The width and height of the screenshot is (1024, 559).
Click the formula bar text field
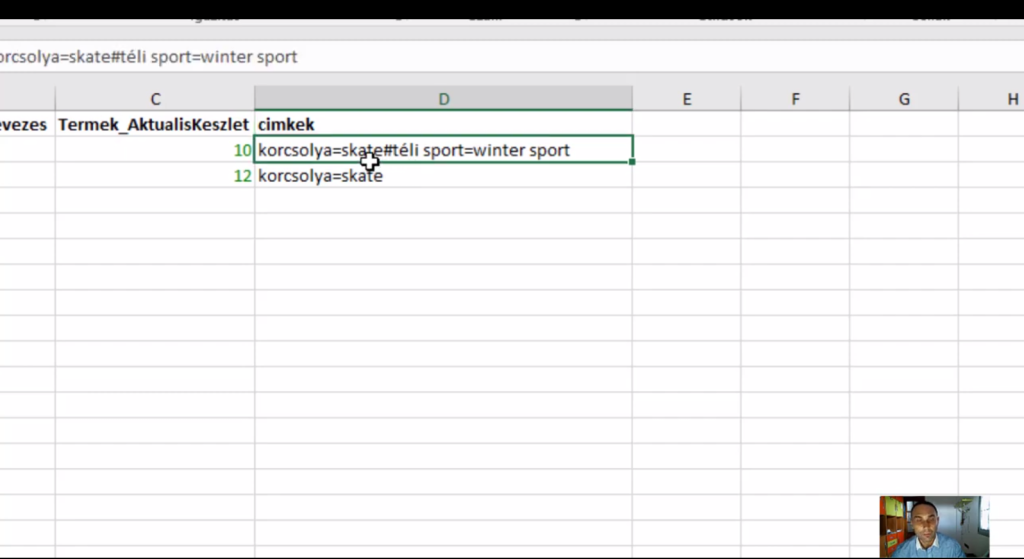click(x=500, y=57)
